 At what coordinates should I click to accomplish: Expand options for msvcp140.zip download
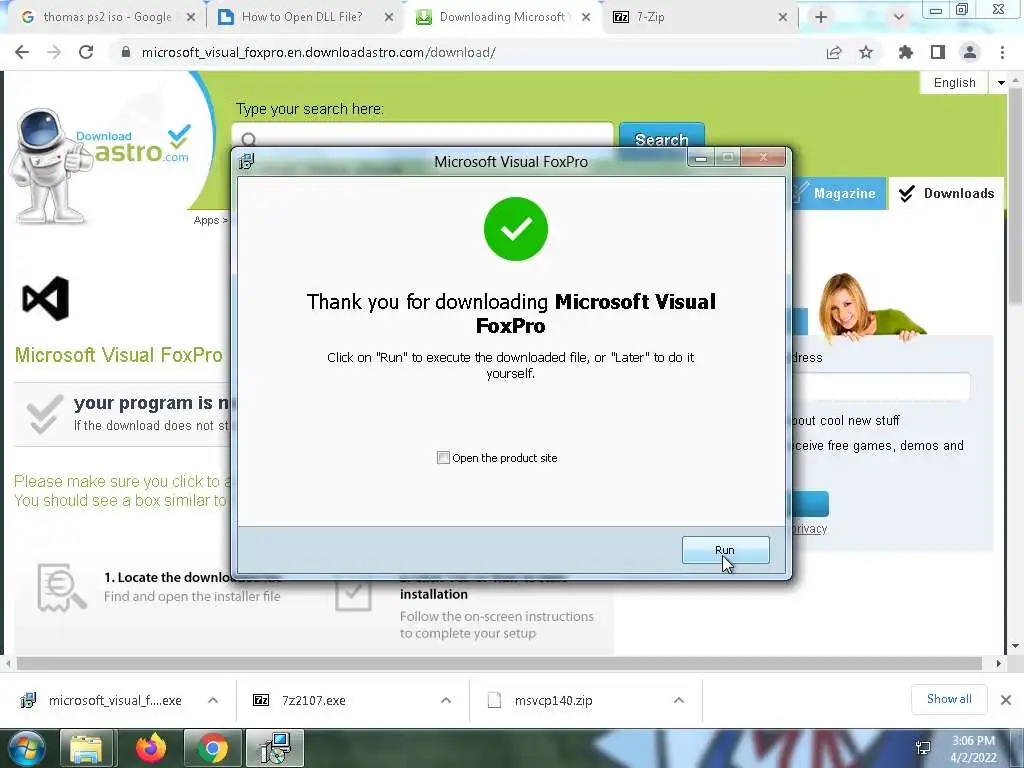(x=679, y=700)
